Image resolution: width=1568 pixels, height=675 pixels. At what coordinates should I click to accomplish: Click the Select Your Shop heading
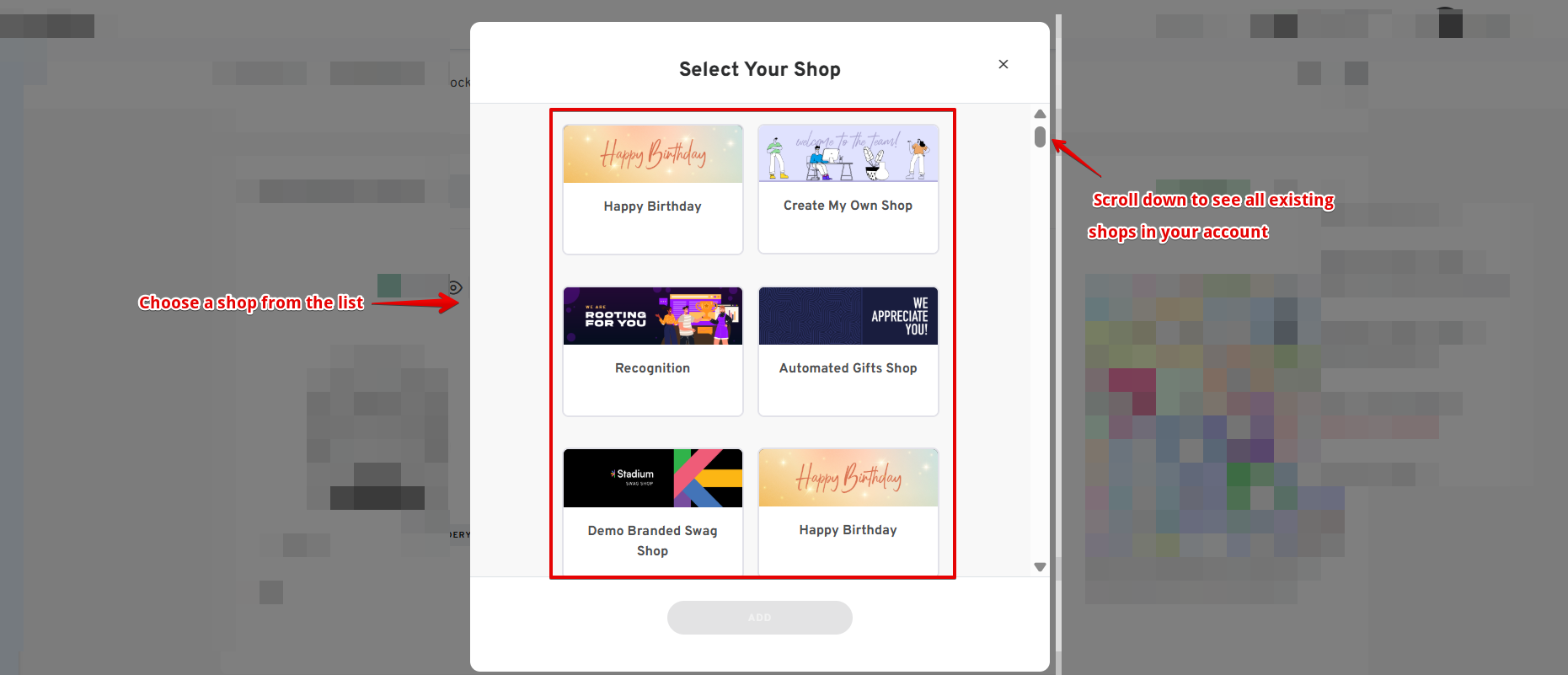click(759, 69)
